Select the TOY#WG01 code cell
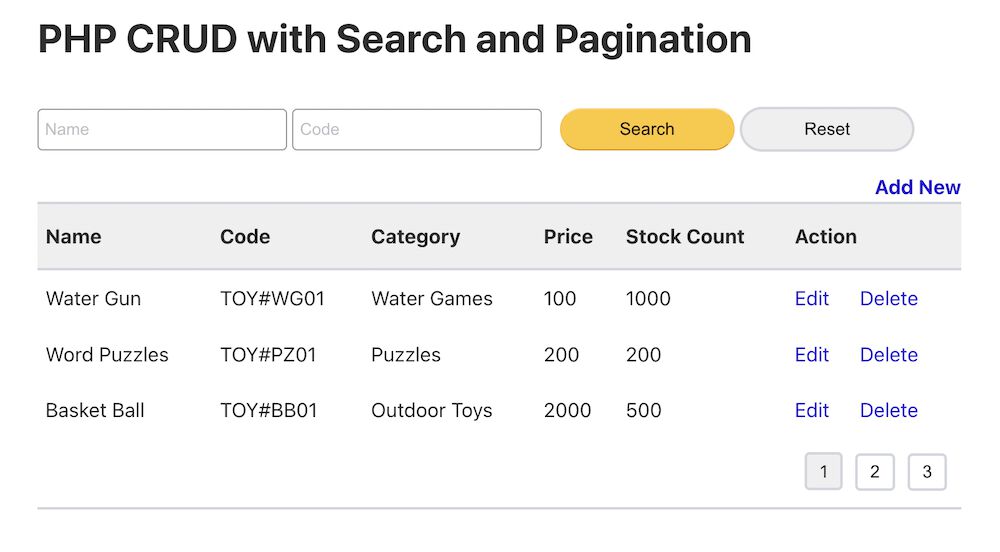This screenshot has height=552, width=1000. coord(272,299)
